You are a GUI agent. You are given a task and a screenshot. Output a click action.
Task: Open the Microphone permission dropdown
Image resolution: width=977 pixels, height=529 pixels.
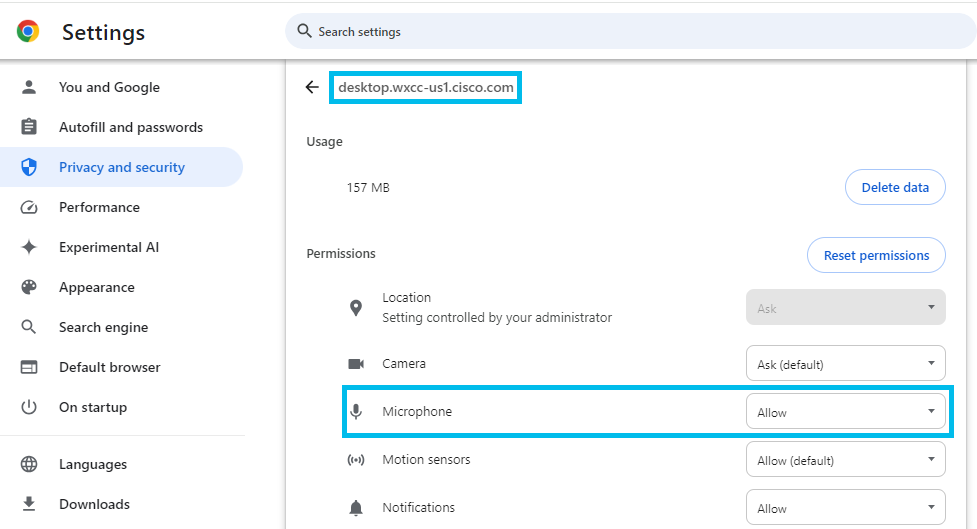pyautogui.click(x=846, y=411)
